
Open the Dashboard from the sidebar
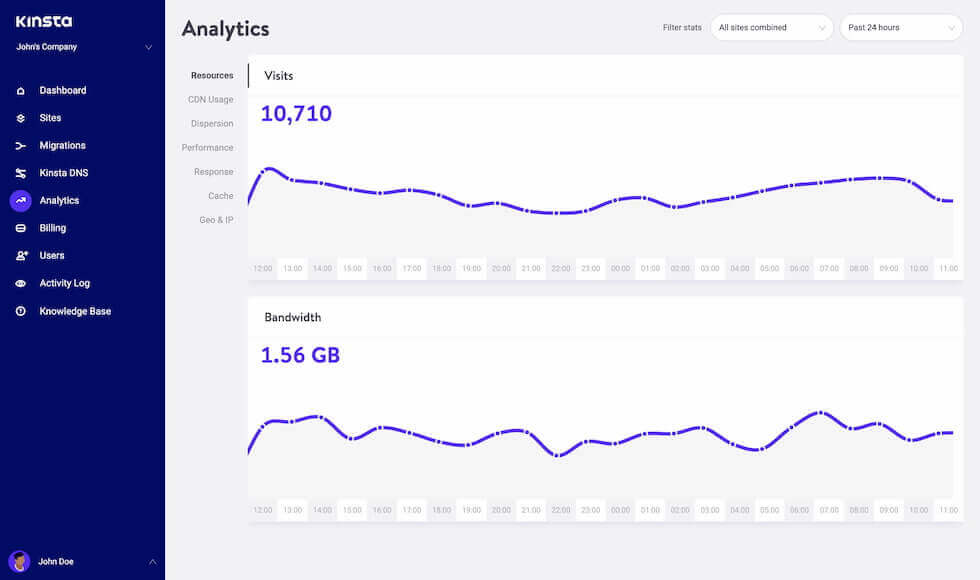coord(60,90)
